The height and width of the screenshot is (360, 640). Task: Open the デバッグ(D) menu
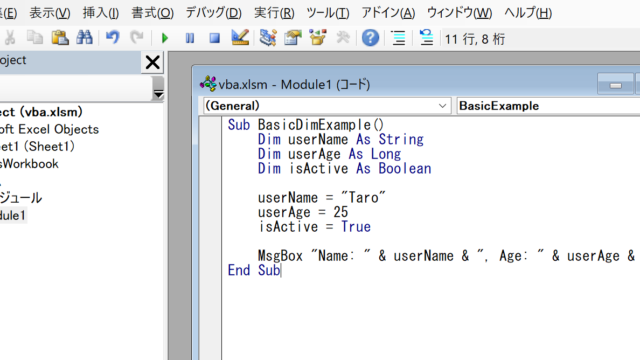213,13
